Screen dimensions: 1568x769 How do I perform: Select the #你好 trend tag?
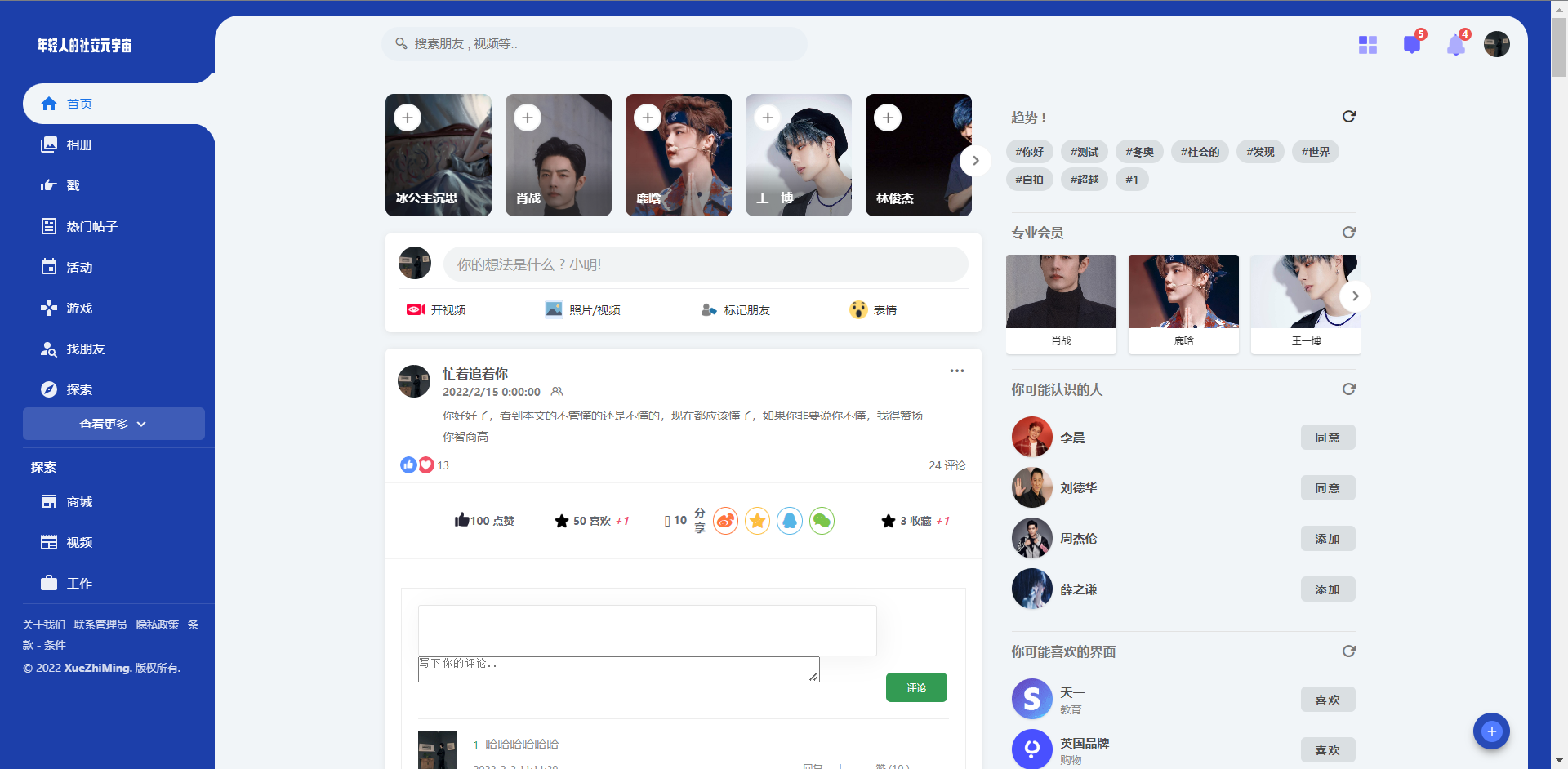(x=1029, y=152)
